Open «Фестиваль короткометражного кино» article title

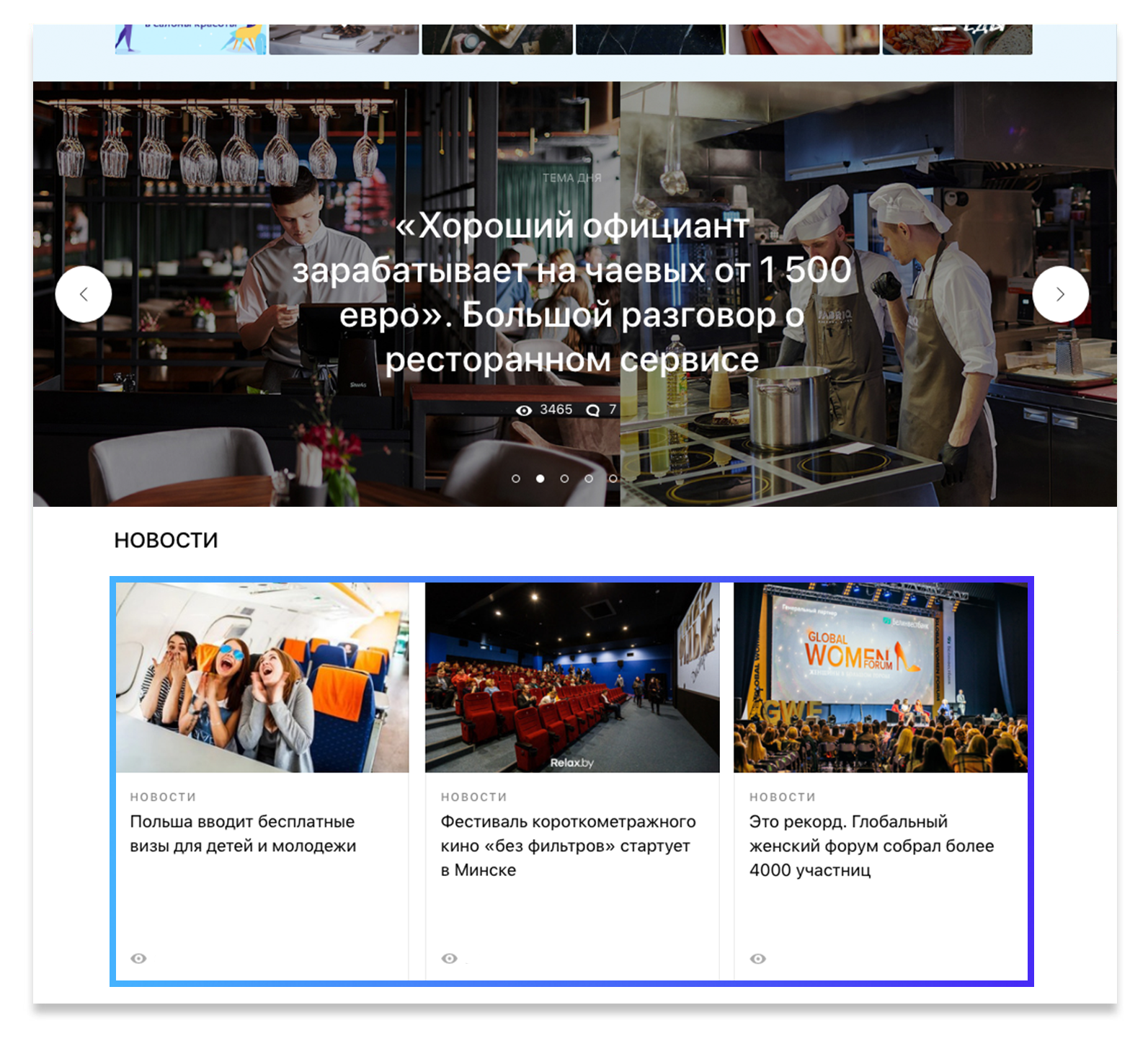(x=568, y=846)
